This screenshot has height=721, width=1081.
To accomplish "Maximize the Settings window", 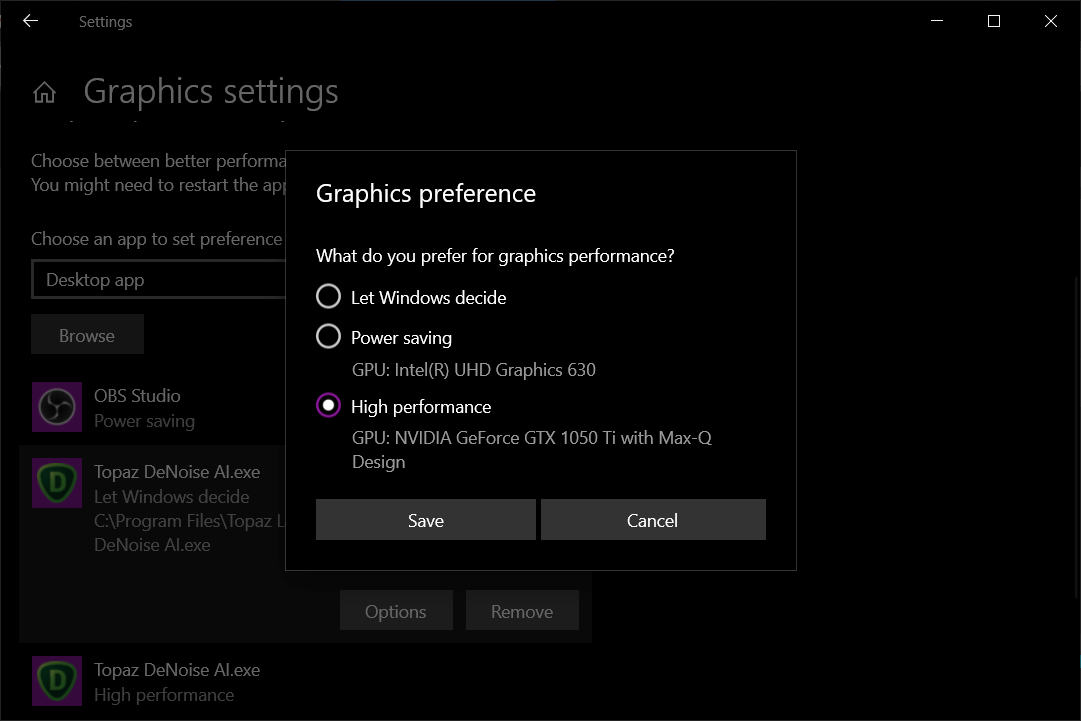I will pyautogui.click(x=993, y=21).
